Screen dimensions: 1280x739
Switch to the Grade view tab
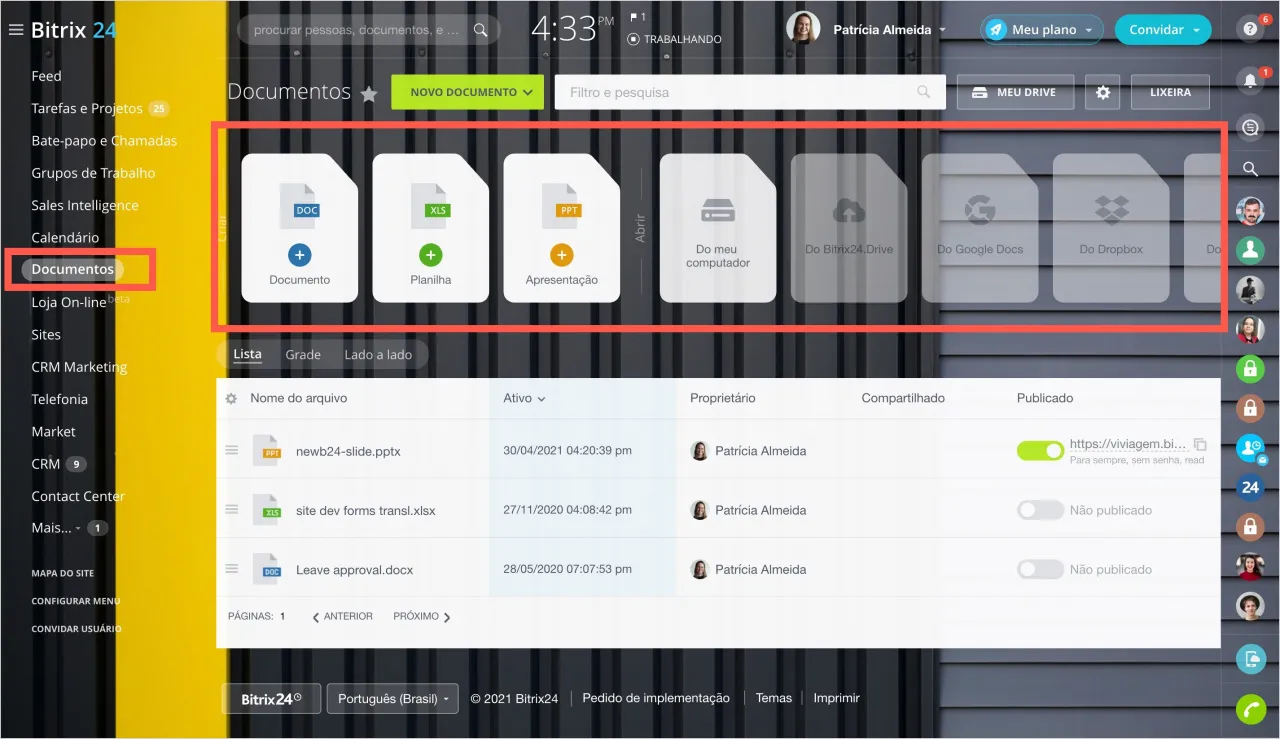pos(303,355)
